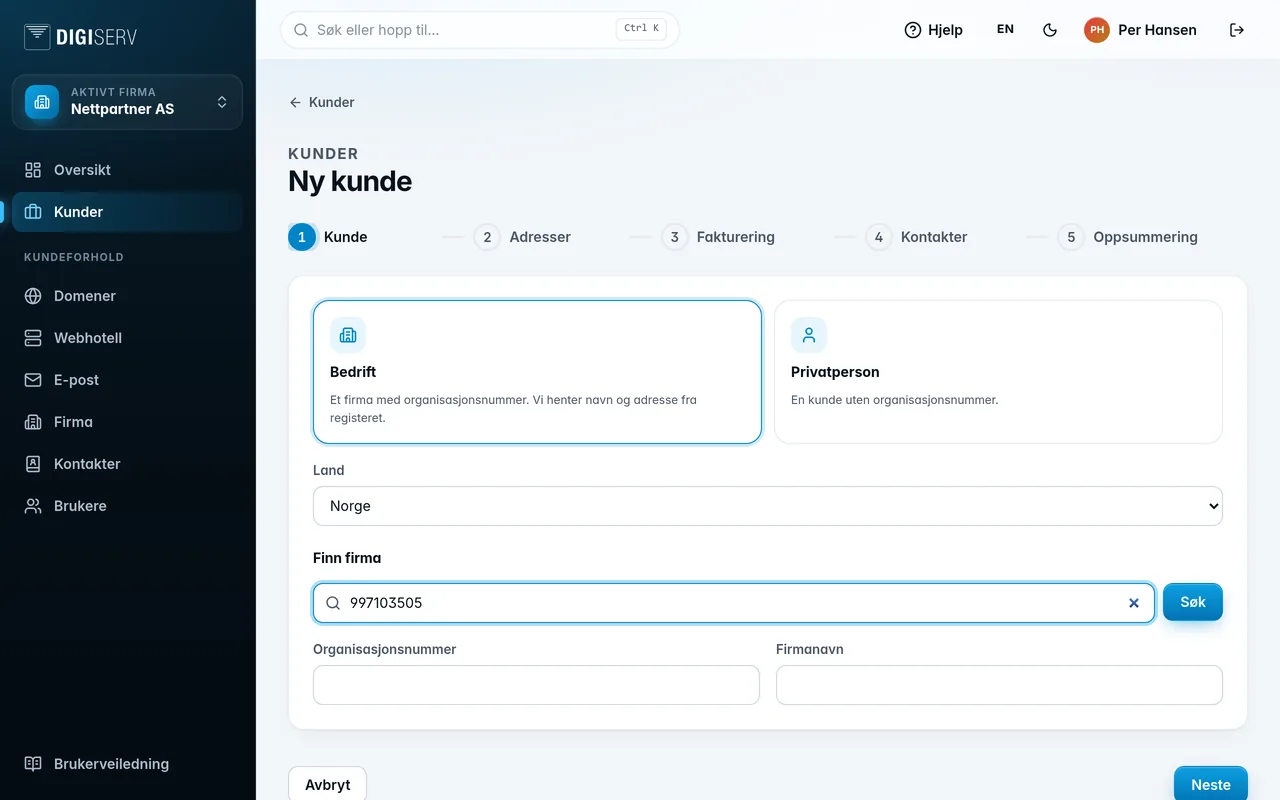
Task: Click the DigiServ logo
Action: 81,37
